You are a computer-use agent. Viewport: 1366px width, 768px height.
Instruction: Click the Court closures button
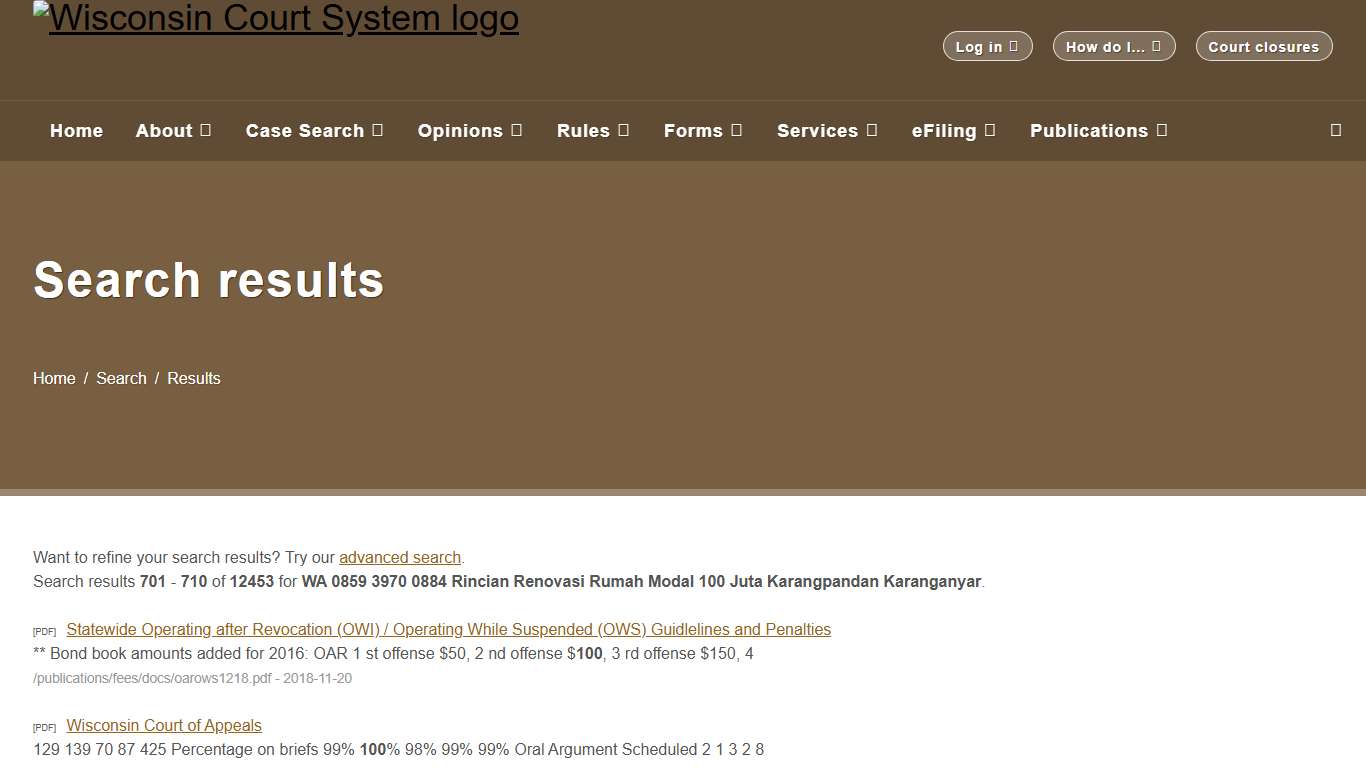pyautogui.click(x=1263, y=46)
